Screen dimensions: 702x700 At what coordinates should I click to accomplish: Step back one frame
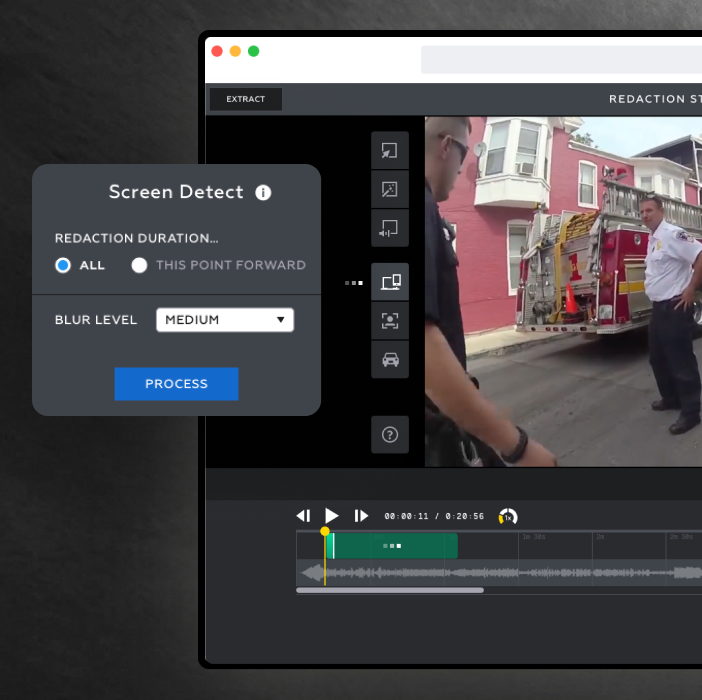click(303, 516)
